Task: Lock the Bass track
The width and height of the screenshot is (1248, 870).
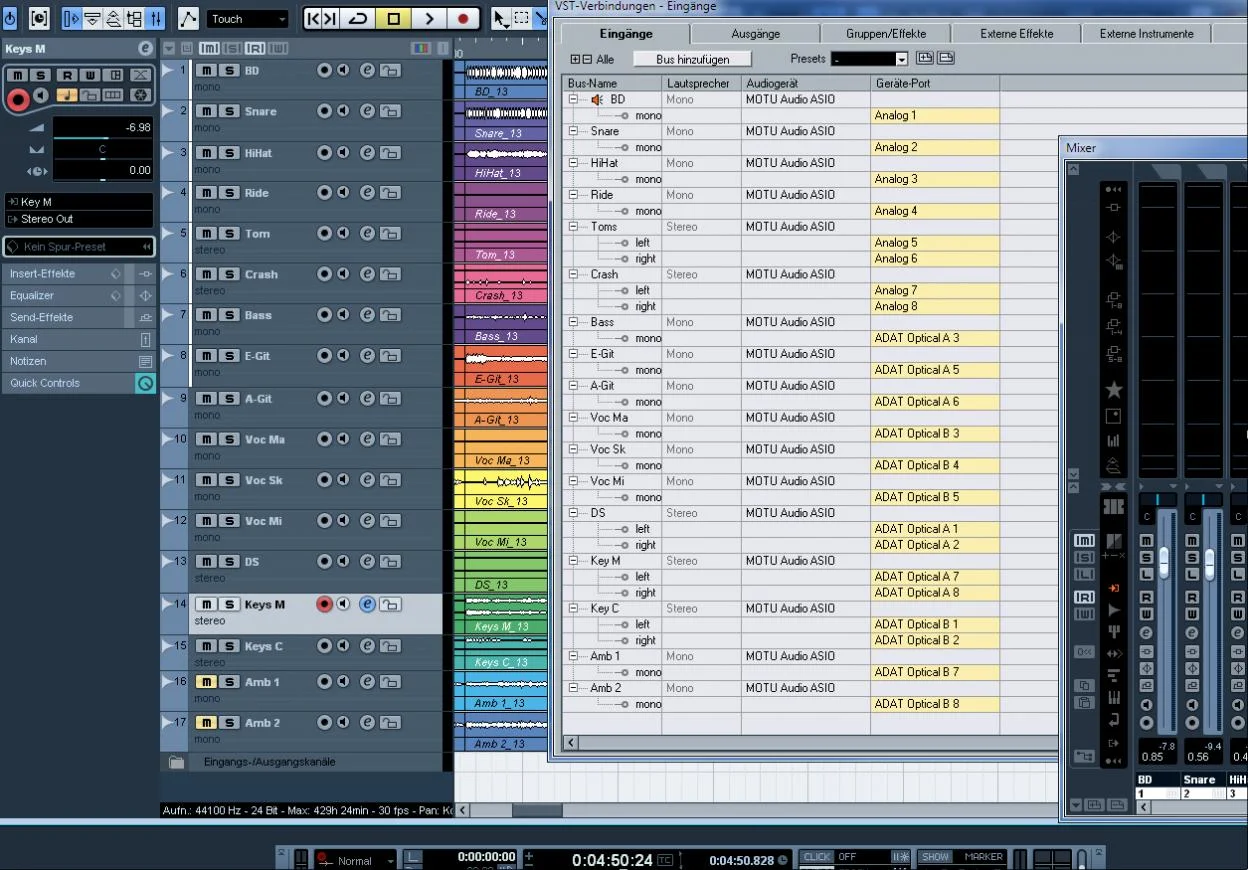Action: point(389,315)
